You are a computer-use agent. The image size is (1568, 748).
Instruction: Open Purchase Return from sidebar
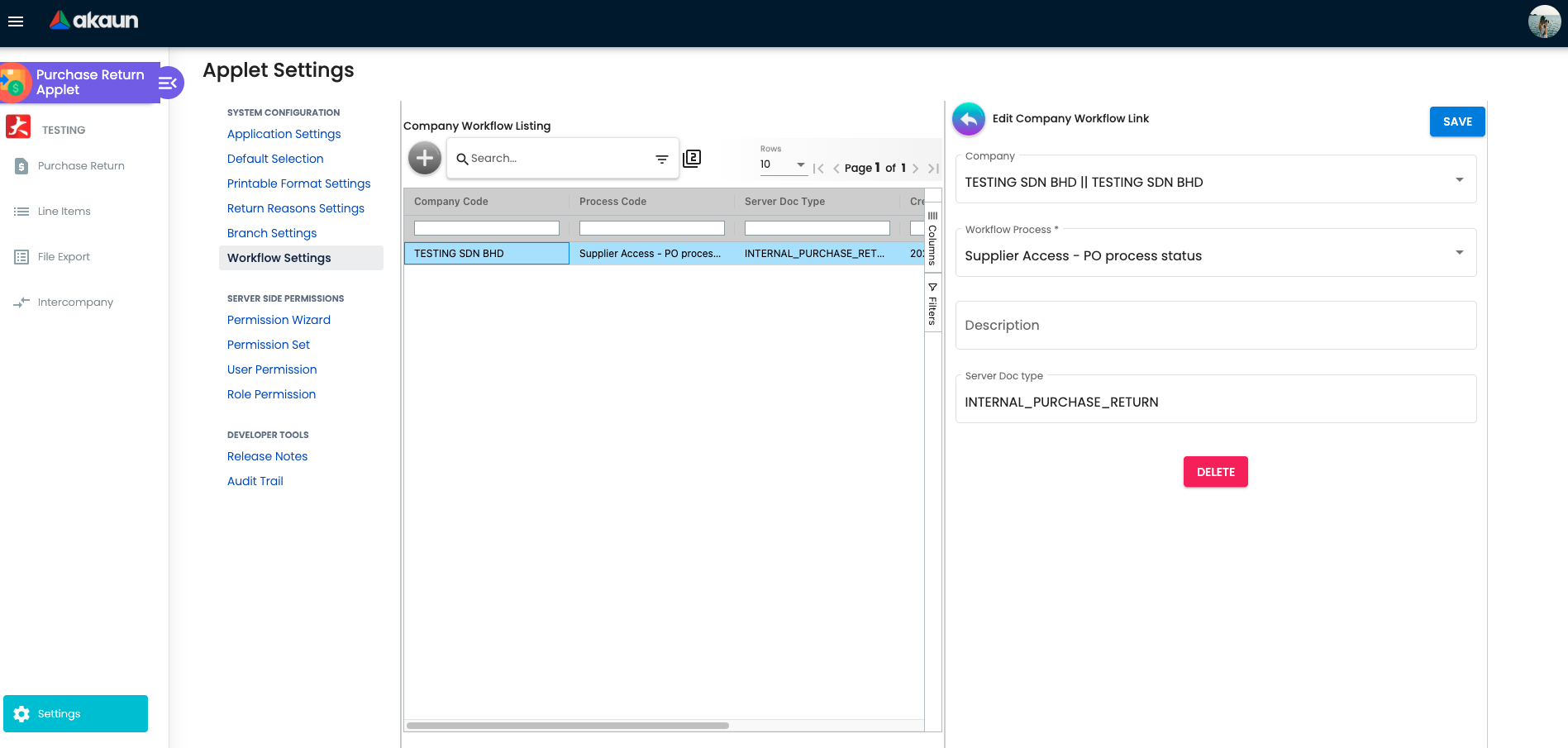pyautogui.click(x=81, y=166)
